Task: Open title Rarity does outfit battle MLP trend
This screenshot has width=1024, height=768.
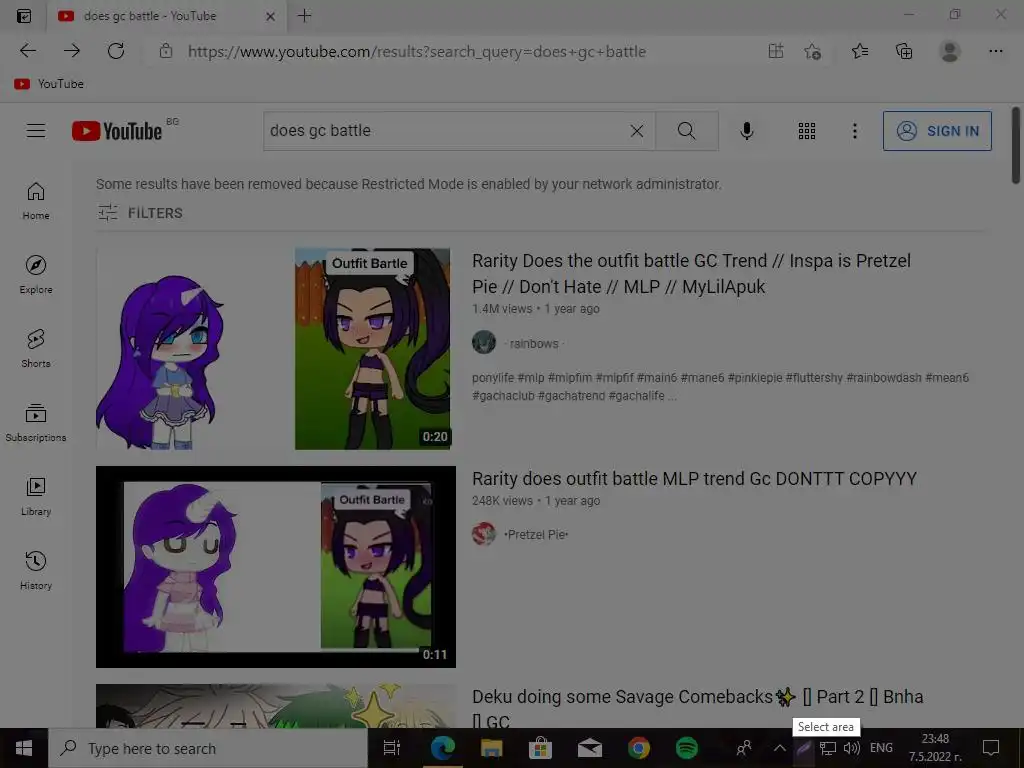Action: click(694, 479)
